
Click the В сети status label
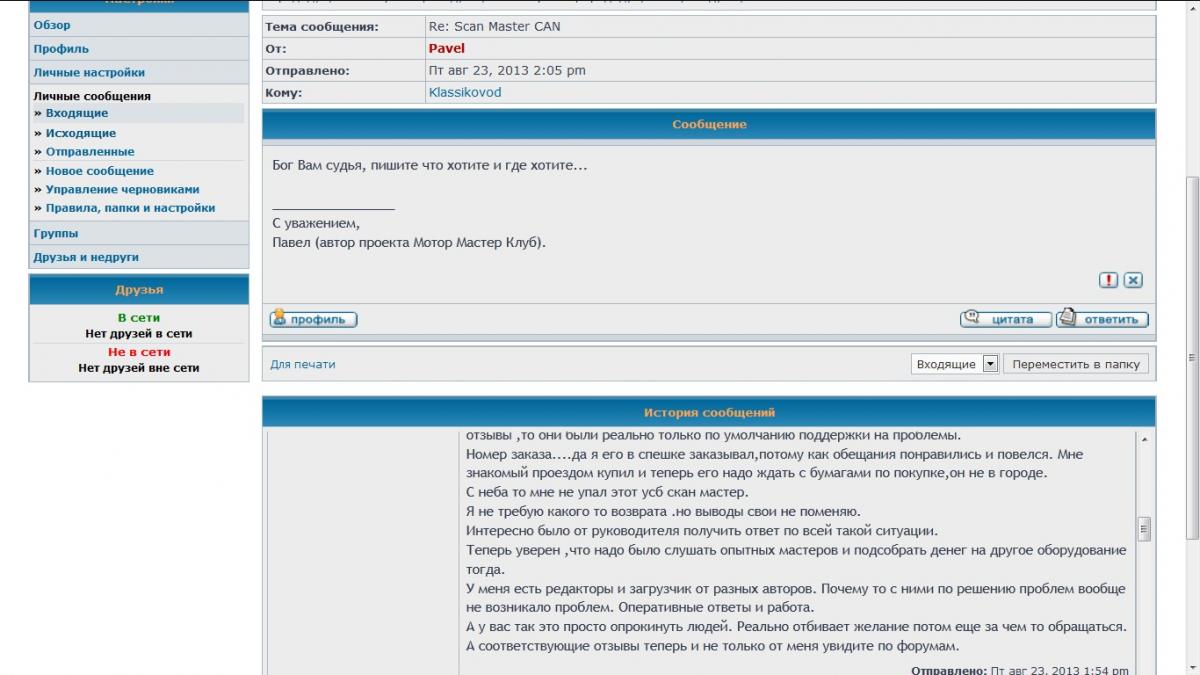tap(139, 317)
